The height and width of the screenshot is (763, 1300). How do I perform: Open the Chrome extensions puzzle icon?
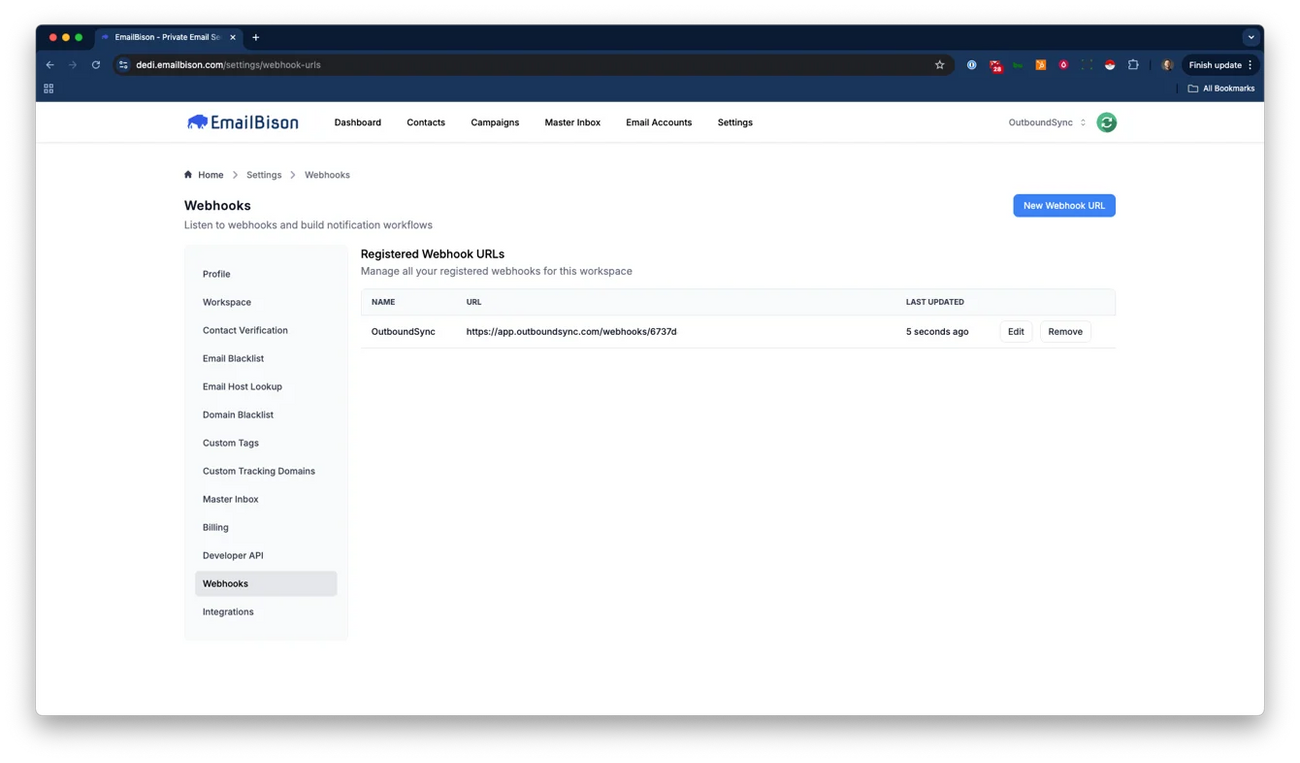pos(1133,64)
